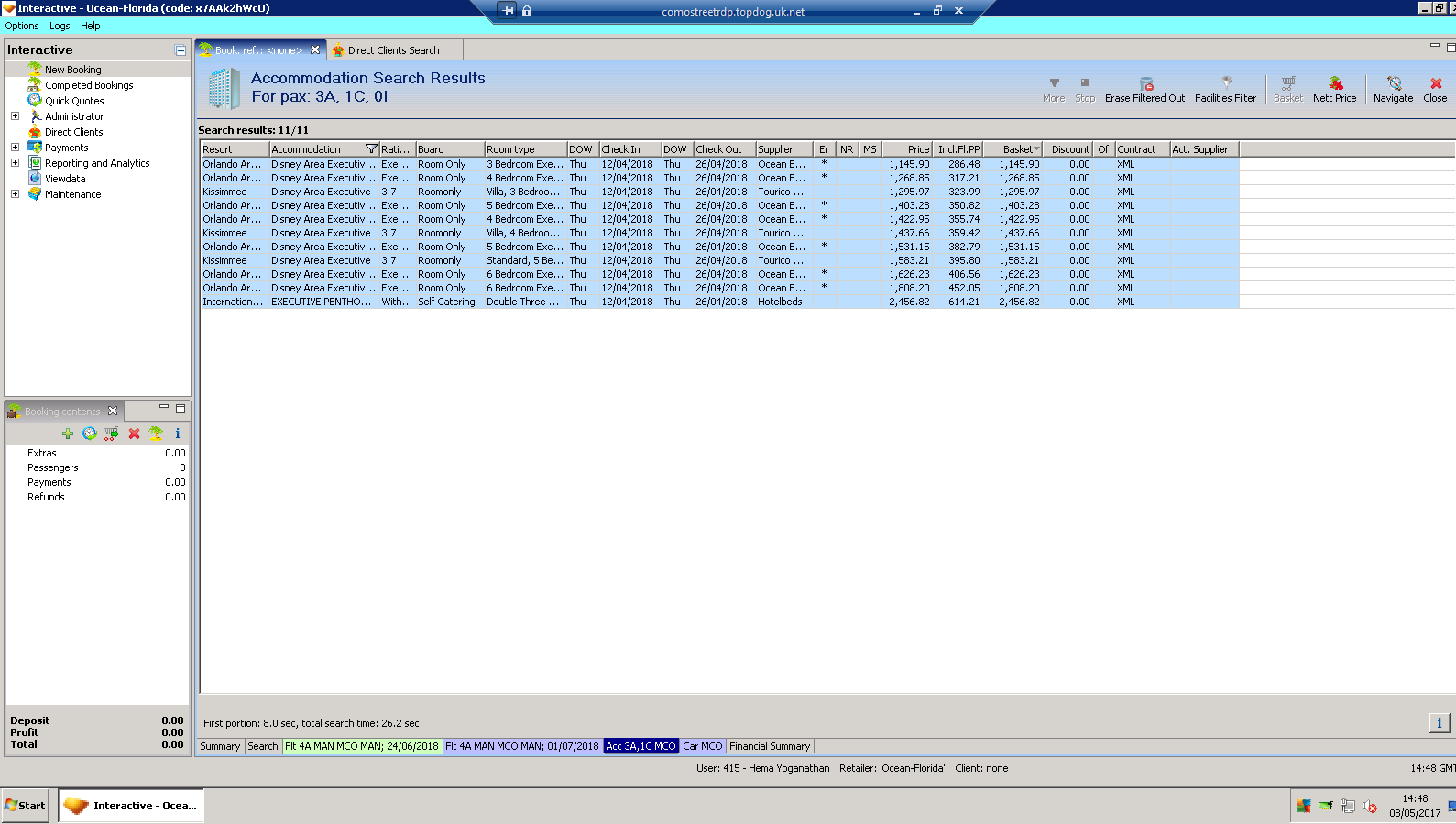Sort by the Price column header

[906, 149]
